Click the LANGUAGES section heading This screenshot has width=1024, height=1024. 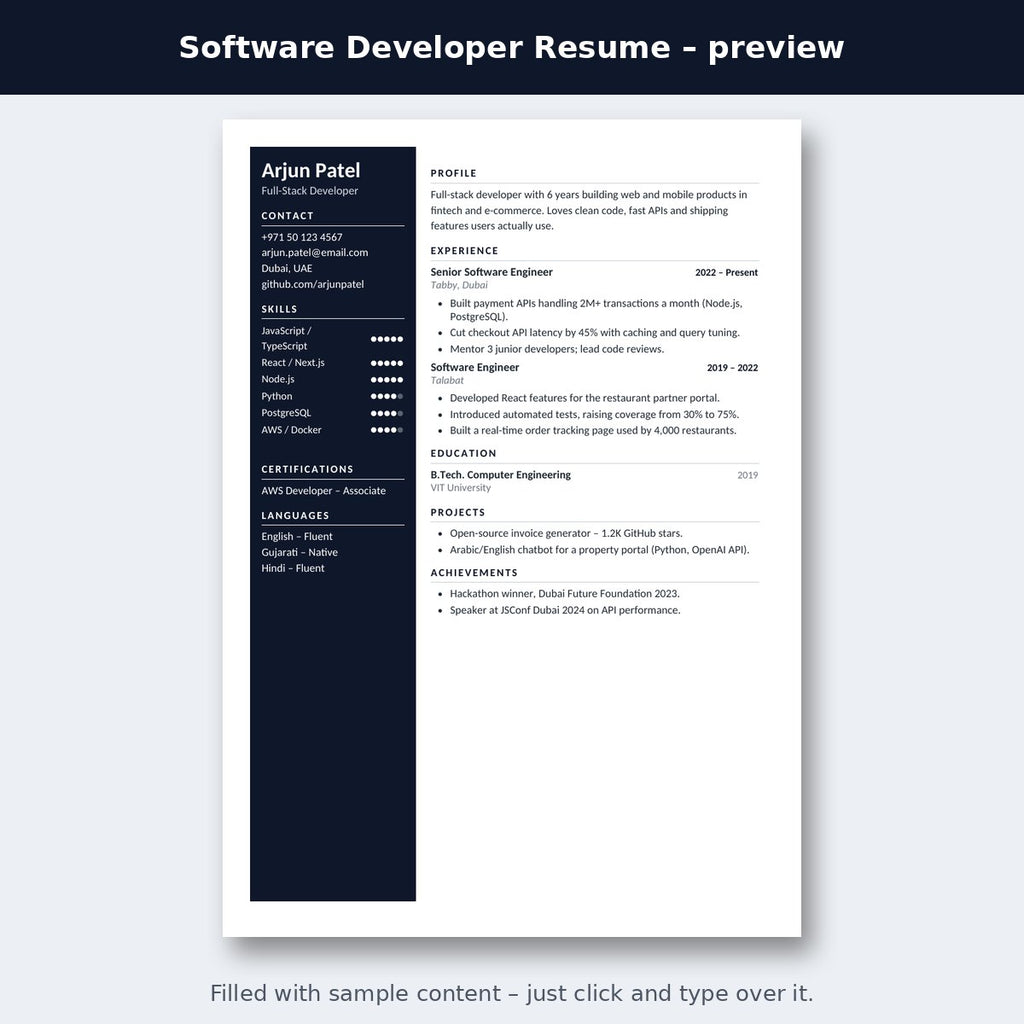coord(295,515)
